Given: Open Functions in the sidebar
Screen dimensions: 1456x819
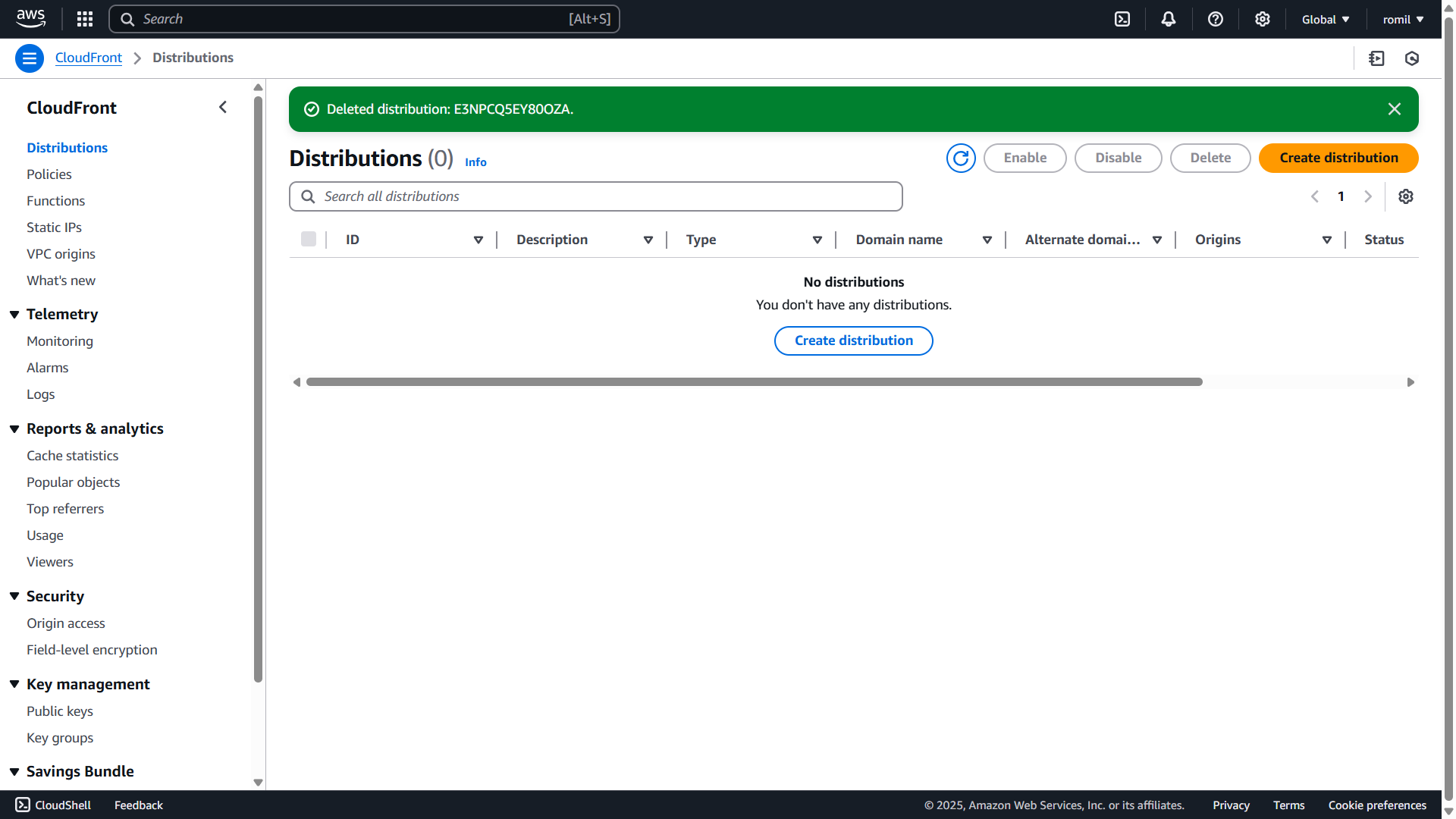Looking at the screenshot, I should [x=55, y=201].
